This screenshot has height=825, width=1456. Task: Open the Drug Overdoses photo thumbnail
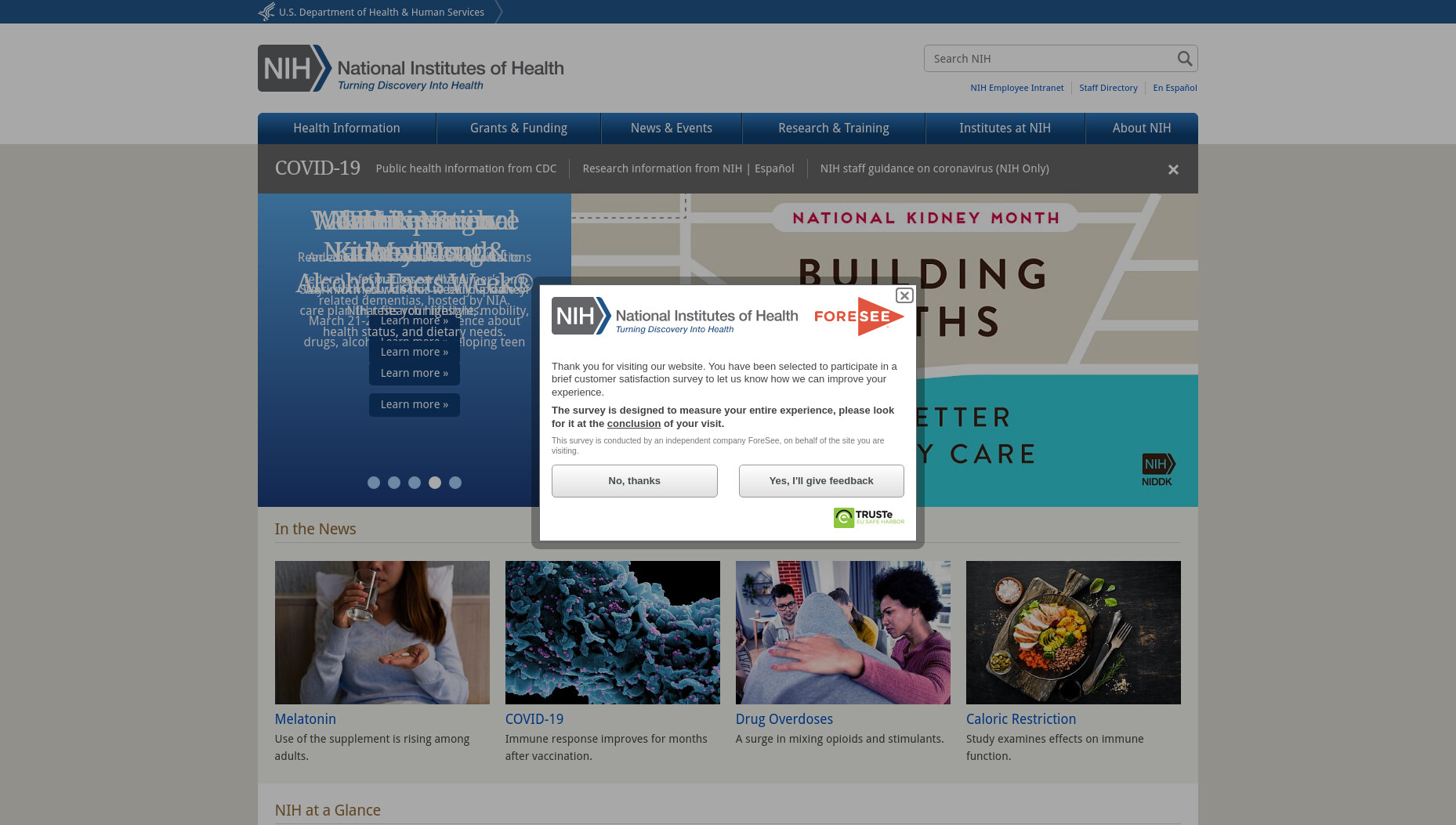pyautogui.click(x=843, y=632)
